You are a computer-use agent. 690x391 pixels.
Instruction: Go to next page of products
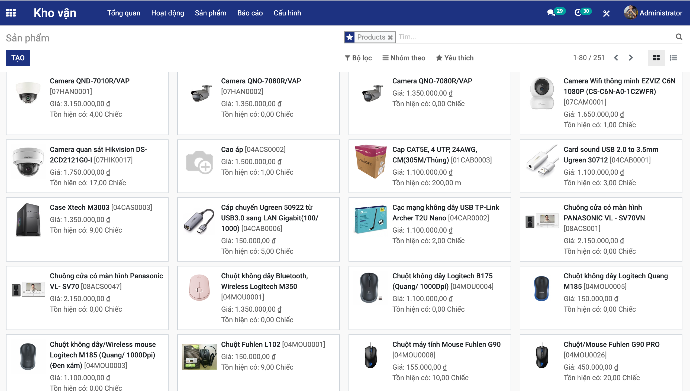(x=631, y=58)
